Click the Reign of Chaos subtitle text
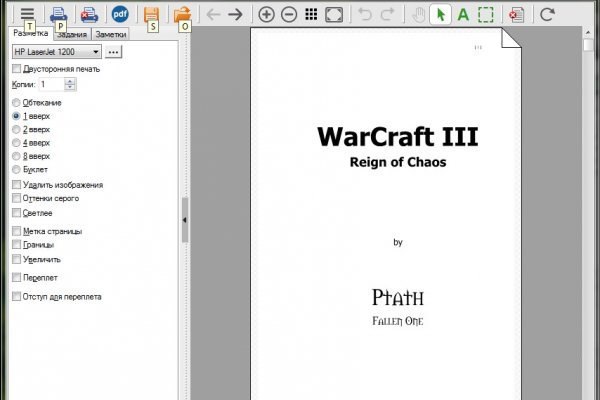The width and height of the screenshot is (600, 400). coord(398,162)
